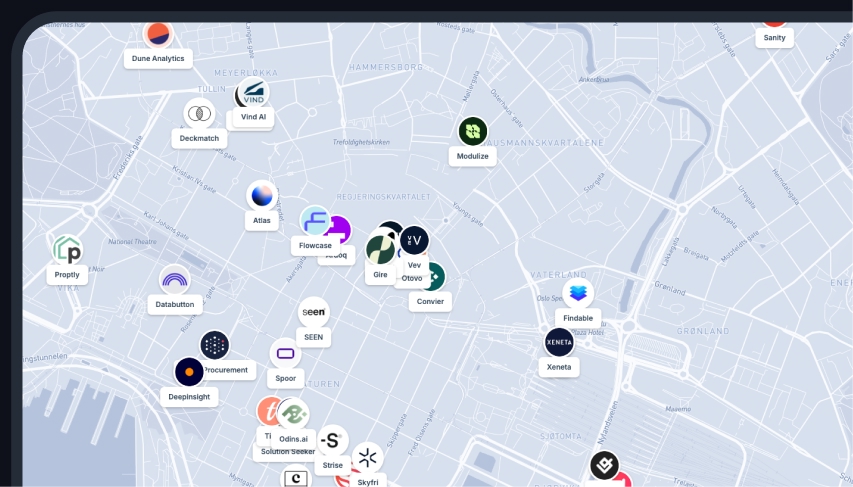Select the Procurement label tag
Image resolution: width=853 pixels, height=487 pixels.
(226, 370)
